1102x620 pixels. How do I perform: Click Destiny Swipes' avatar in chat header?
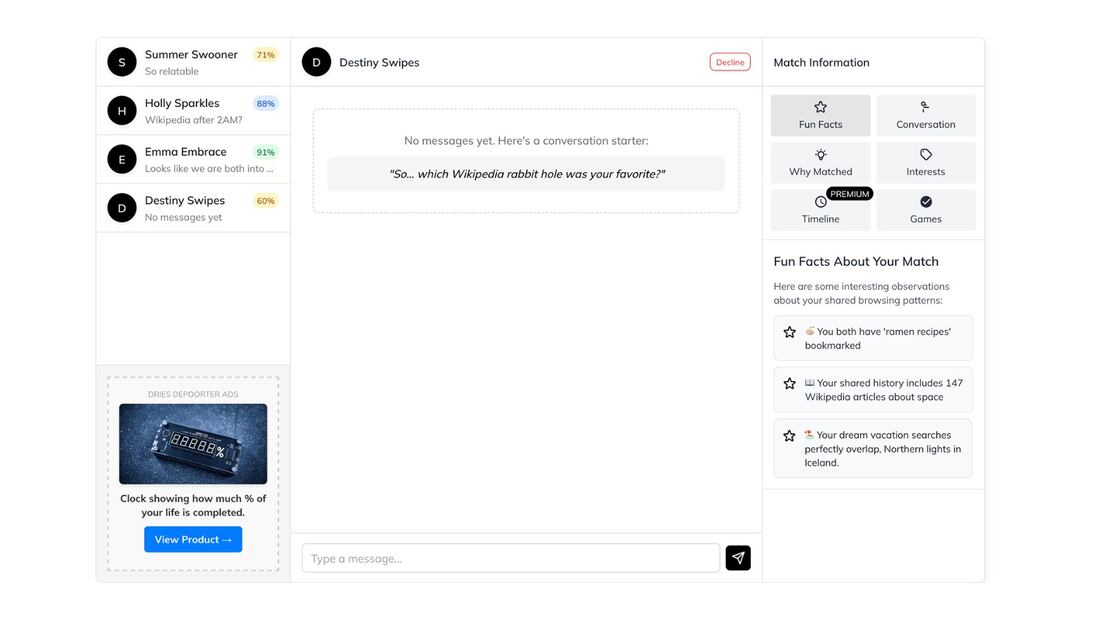[x=316, y=62]
